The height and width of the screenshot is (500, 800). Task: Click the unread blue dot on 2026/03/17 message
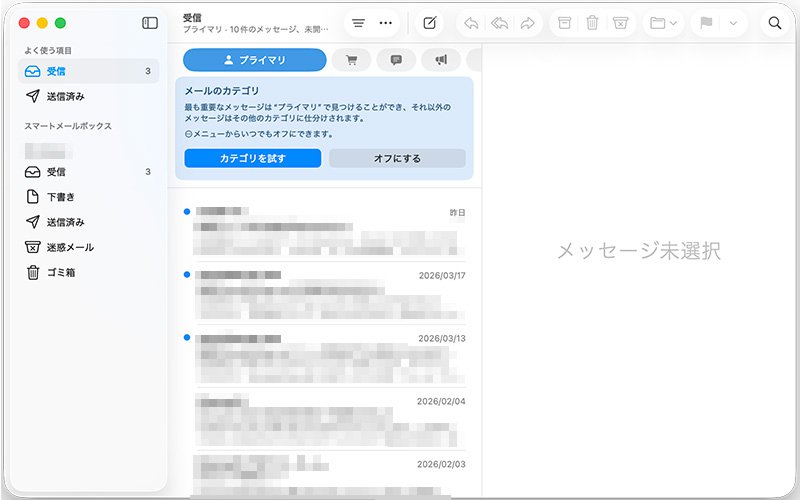click(x=187, y=274)
